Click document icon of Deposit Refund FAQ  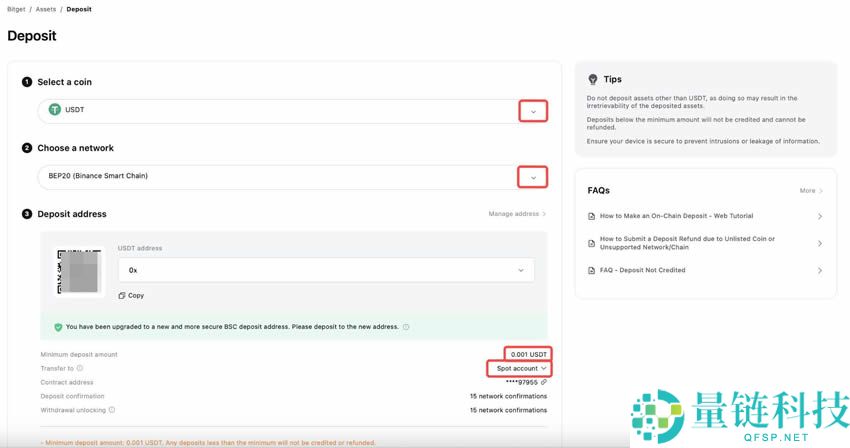point(591,244)
